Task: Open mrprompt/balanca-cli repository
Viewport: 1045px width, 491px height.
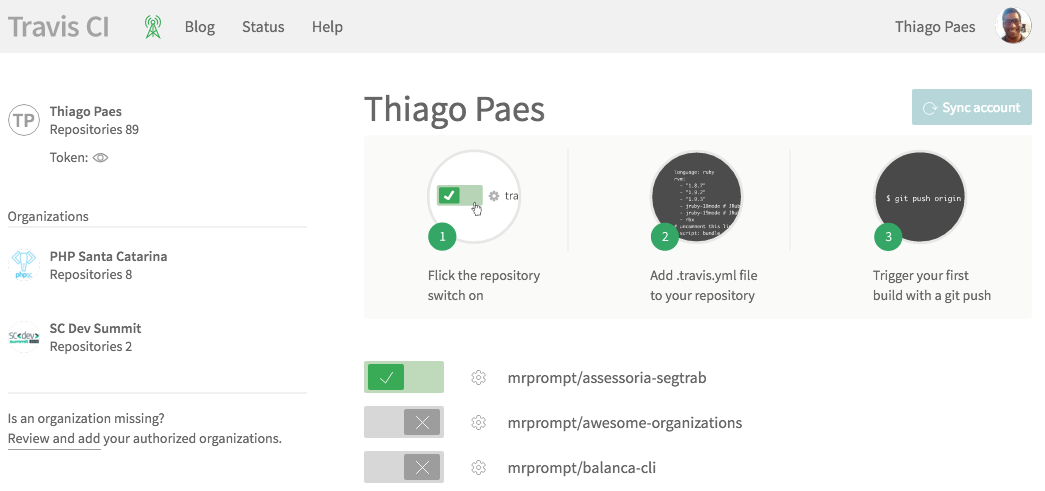Action: tap(582, 468)
